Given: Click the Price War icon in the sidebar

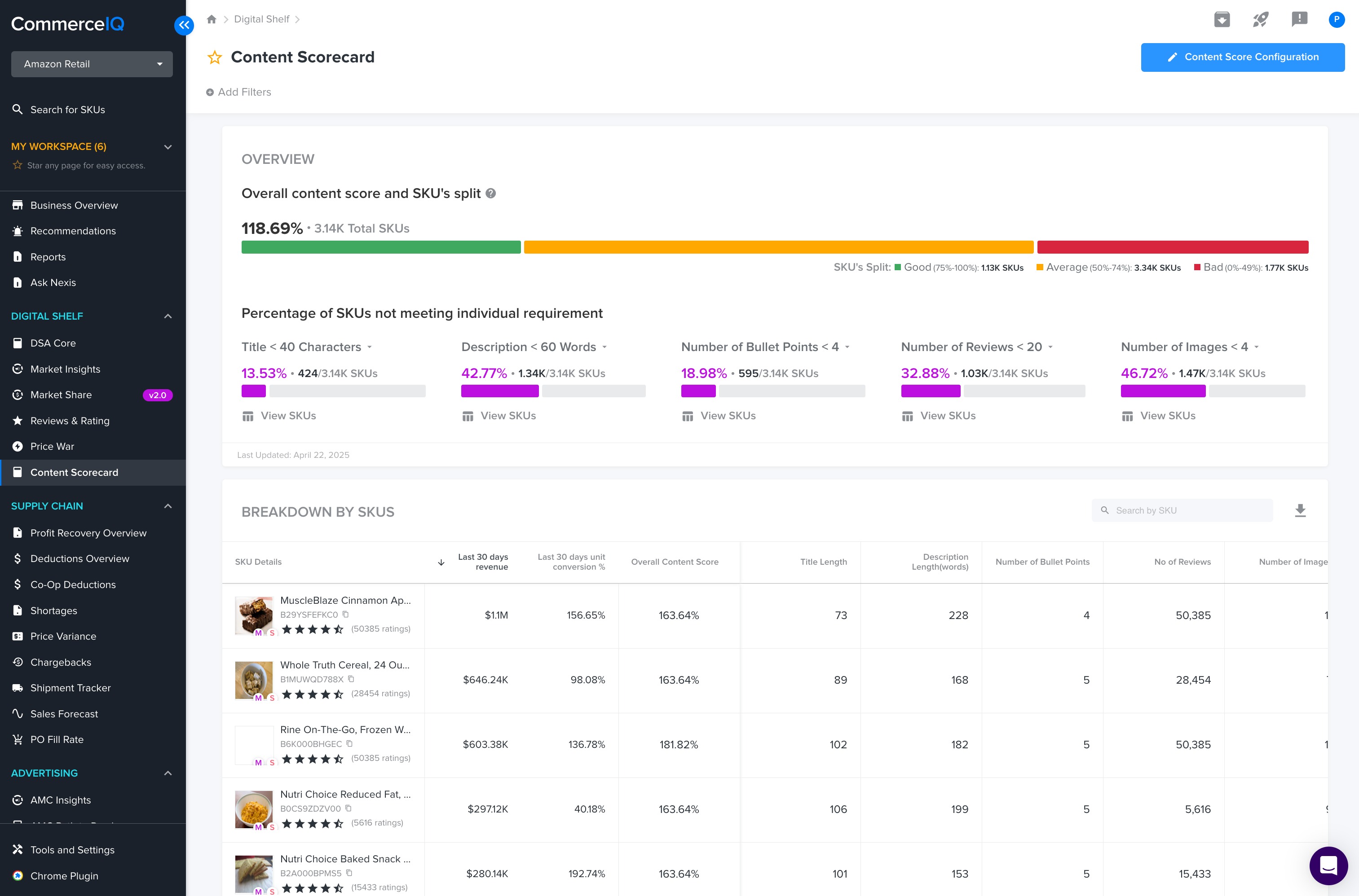Looking at the screenshot, I should (18, 446).
